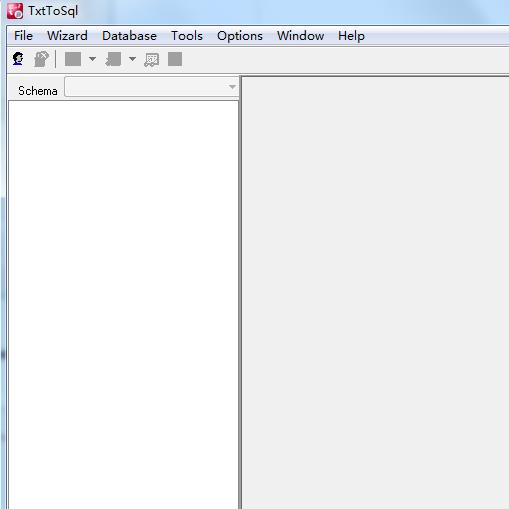The width and height of the screenshot is (509, 509).
Task: Open the Window menu
Action: (300, 36)
